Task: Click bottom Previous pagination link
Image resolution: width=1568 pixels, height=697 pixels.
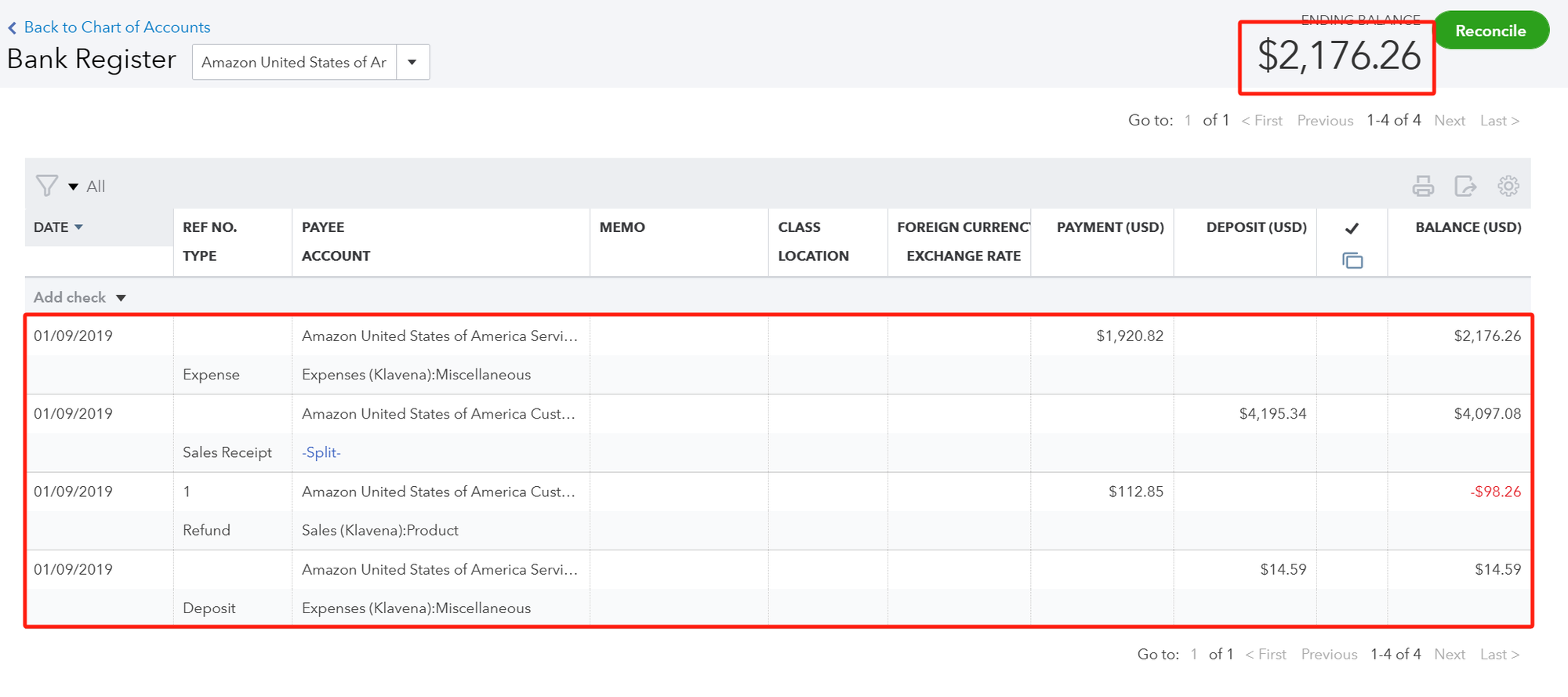Action: [1329, 654]
